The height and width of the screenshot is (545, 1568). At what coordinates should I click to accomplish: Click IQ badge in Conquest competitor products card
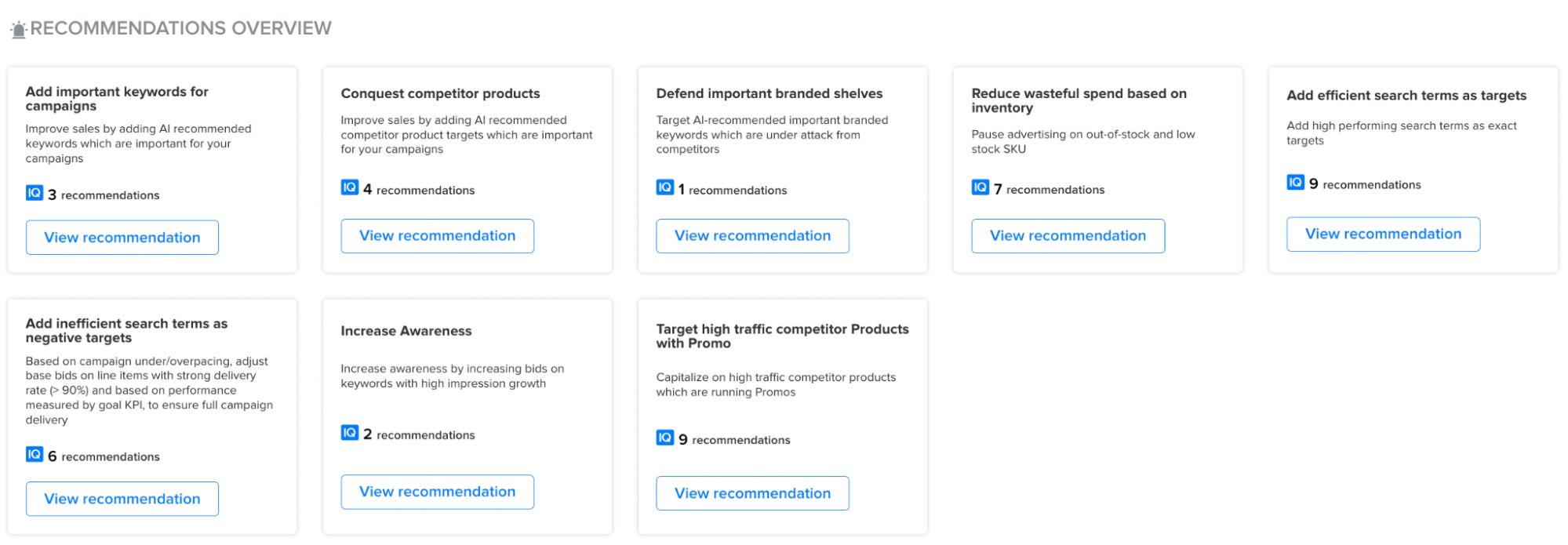(x=350, y=187)
